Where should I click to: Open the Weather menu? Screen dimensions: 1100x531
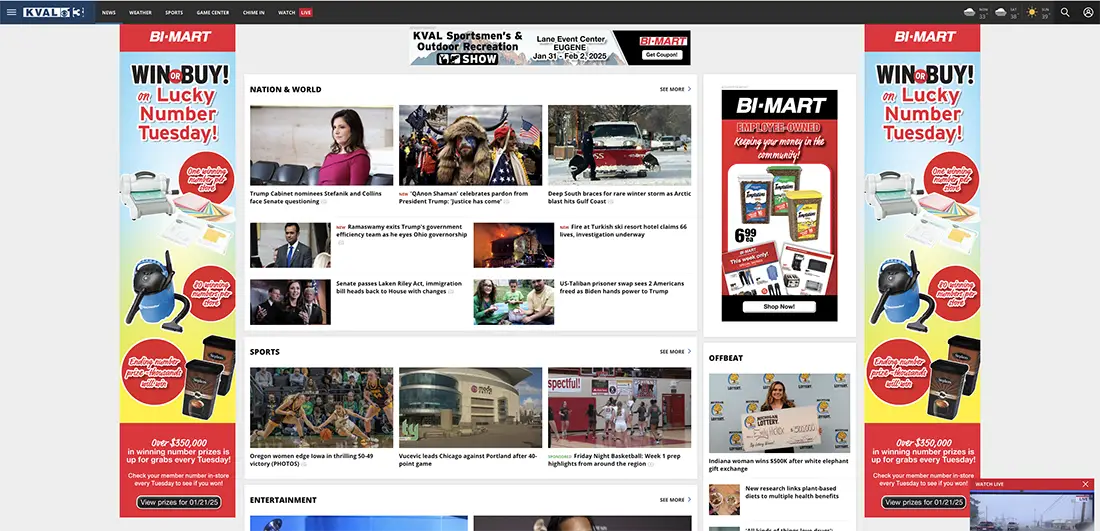tap(140, 13)
